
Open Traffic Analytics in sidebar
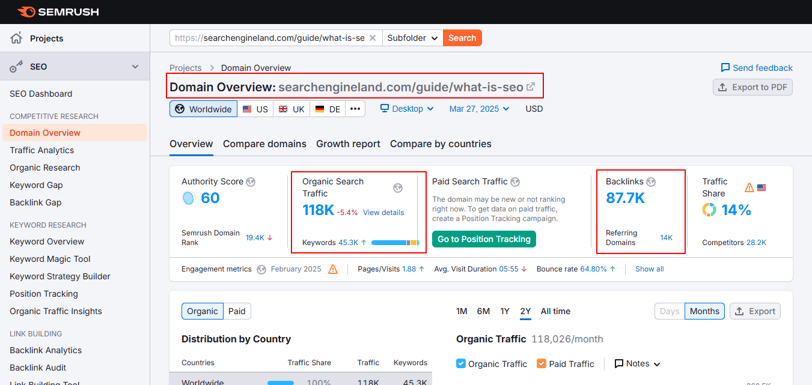coord(41,150)
